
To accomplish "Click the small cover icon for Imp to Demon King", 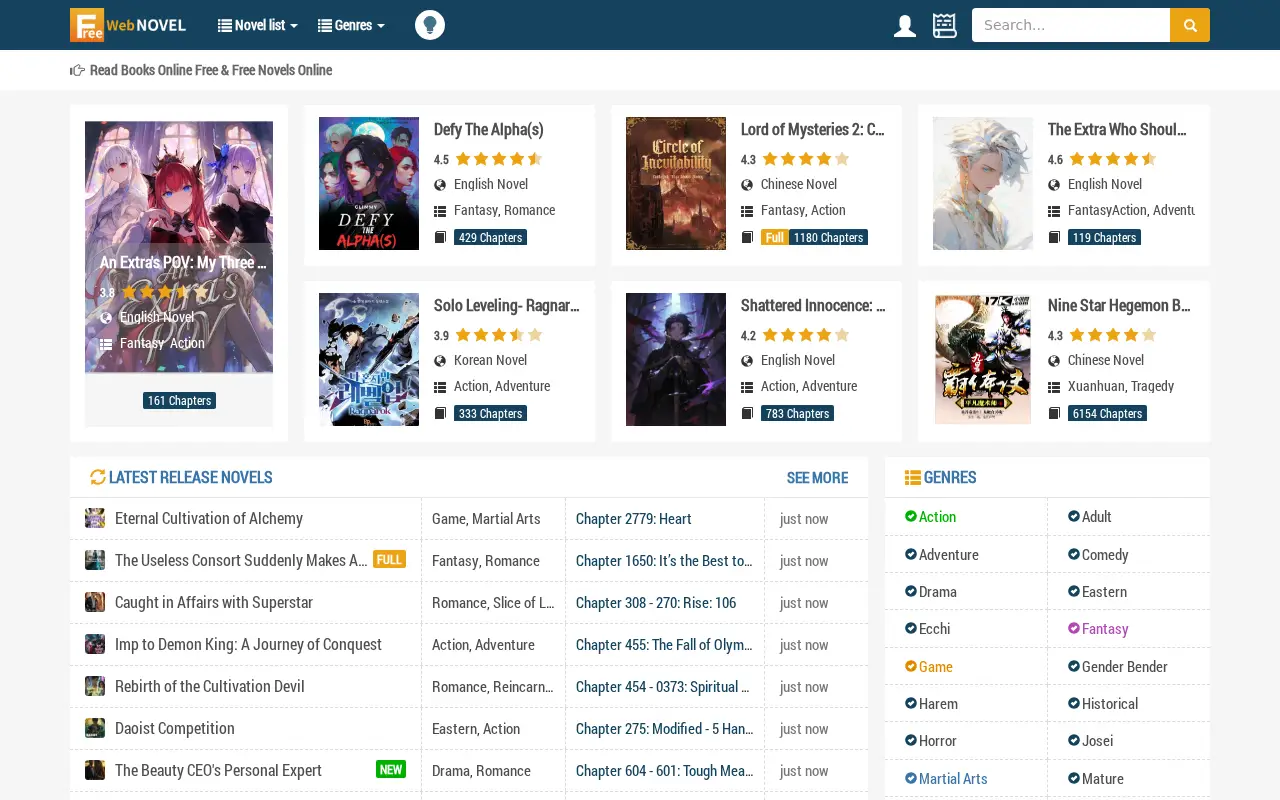I will [x=95, y=644].
